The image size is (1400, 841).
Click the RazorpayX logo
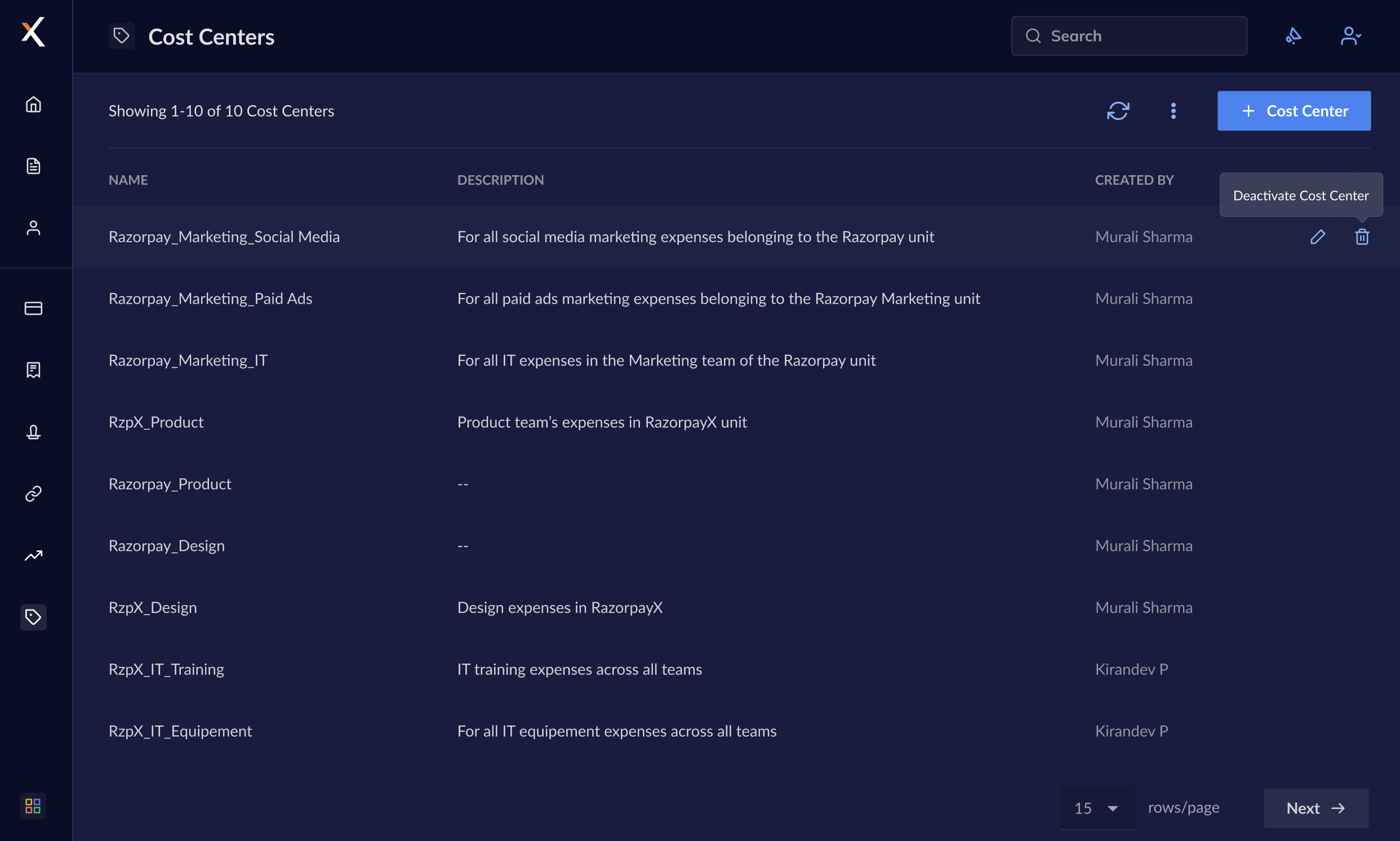tap(33, 32)
